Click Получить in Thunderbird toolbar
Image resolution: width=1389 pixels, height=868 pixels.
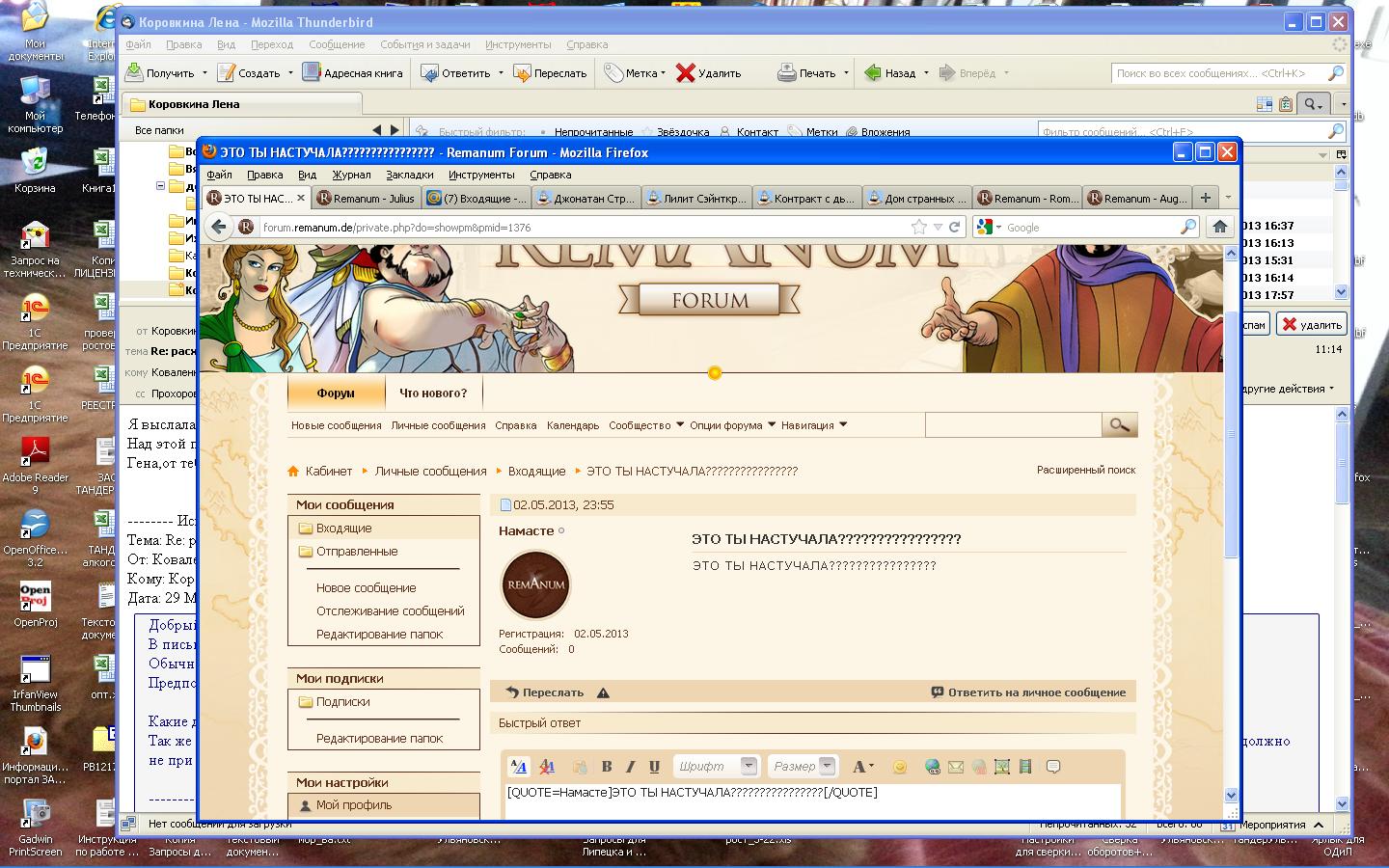(160, 72)
